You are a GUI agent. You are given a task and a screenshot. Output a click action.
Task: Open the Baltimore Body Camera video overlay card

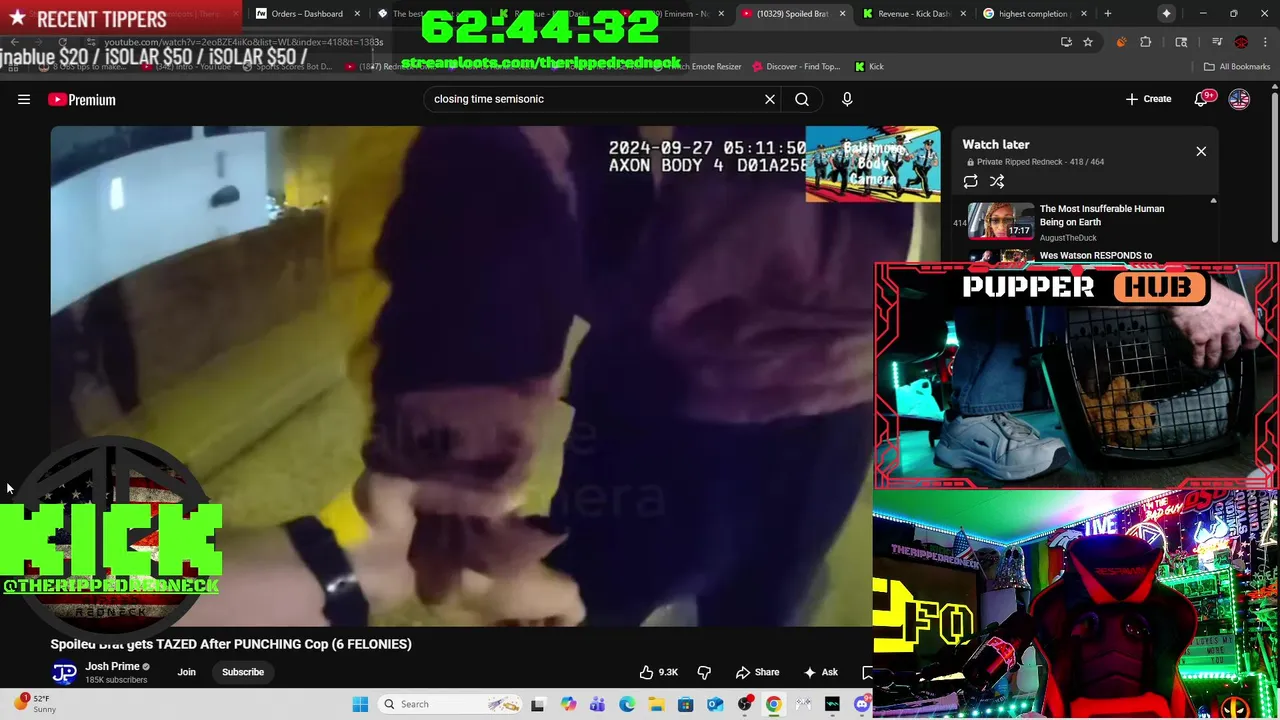coord(872,164)
